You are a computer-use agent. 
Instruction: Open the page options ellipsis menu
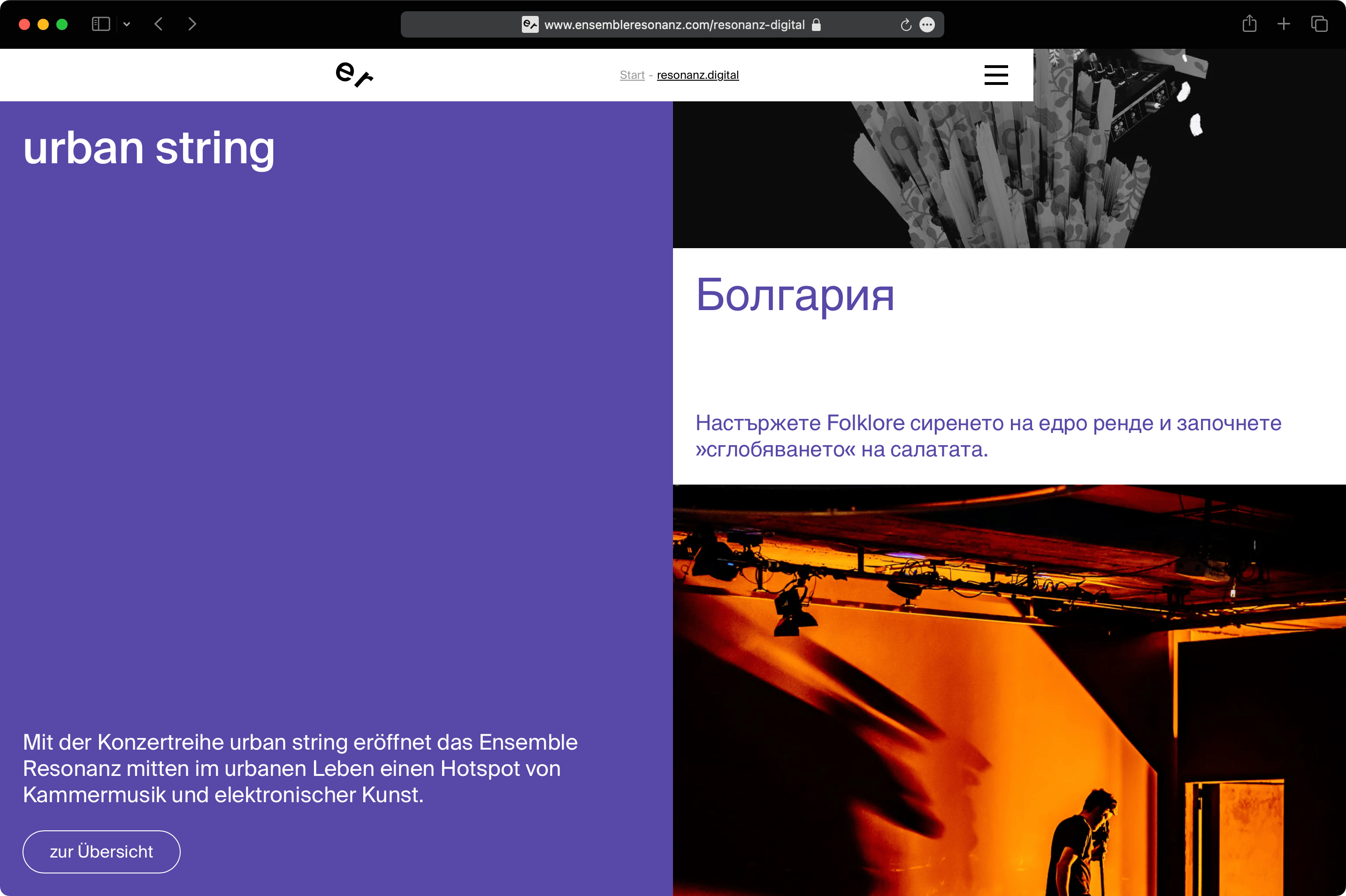pos(927,24)
